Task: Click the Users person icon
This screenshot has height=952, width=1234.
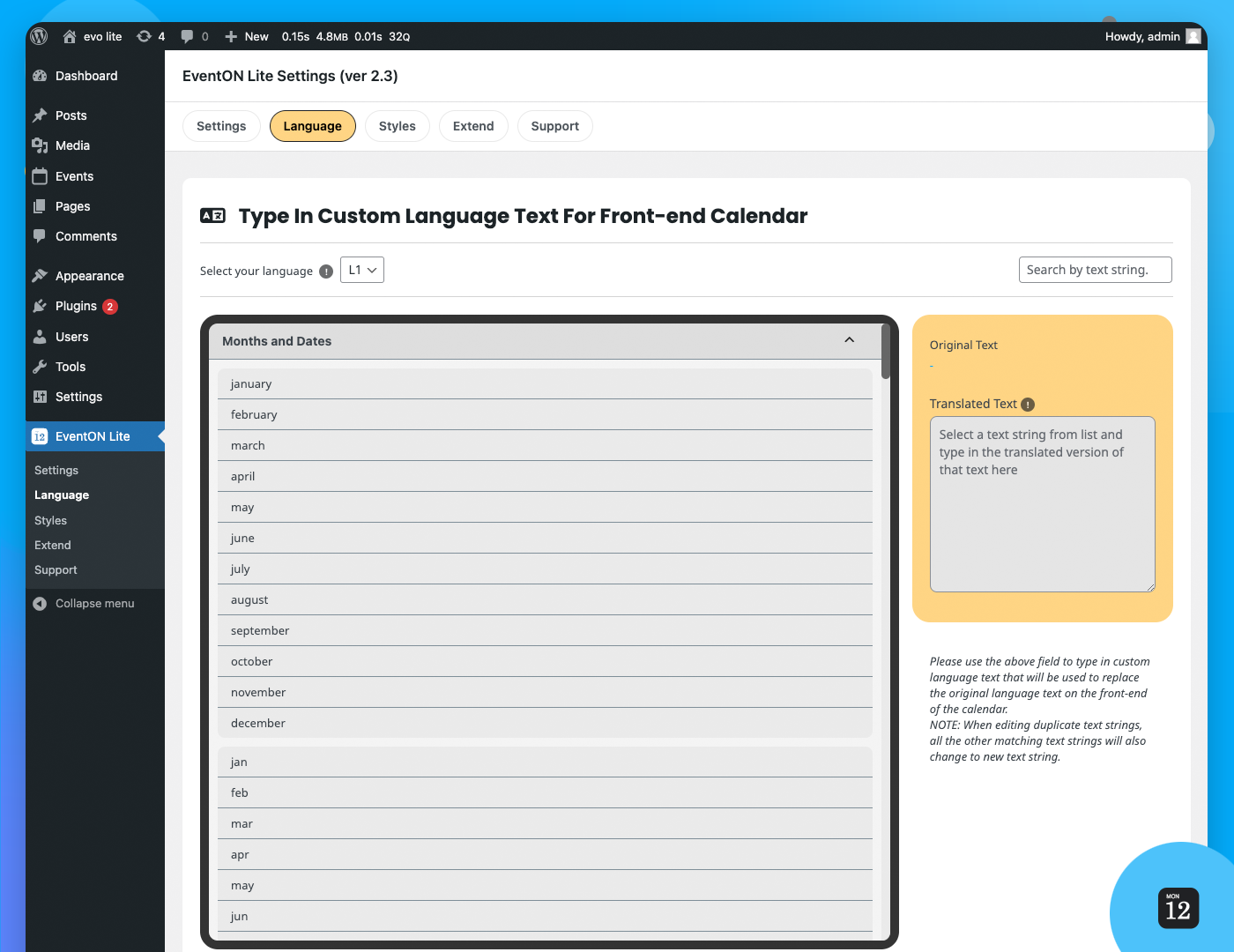Action: (x=40, y=337)
